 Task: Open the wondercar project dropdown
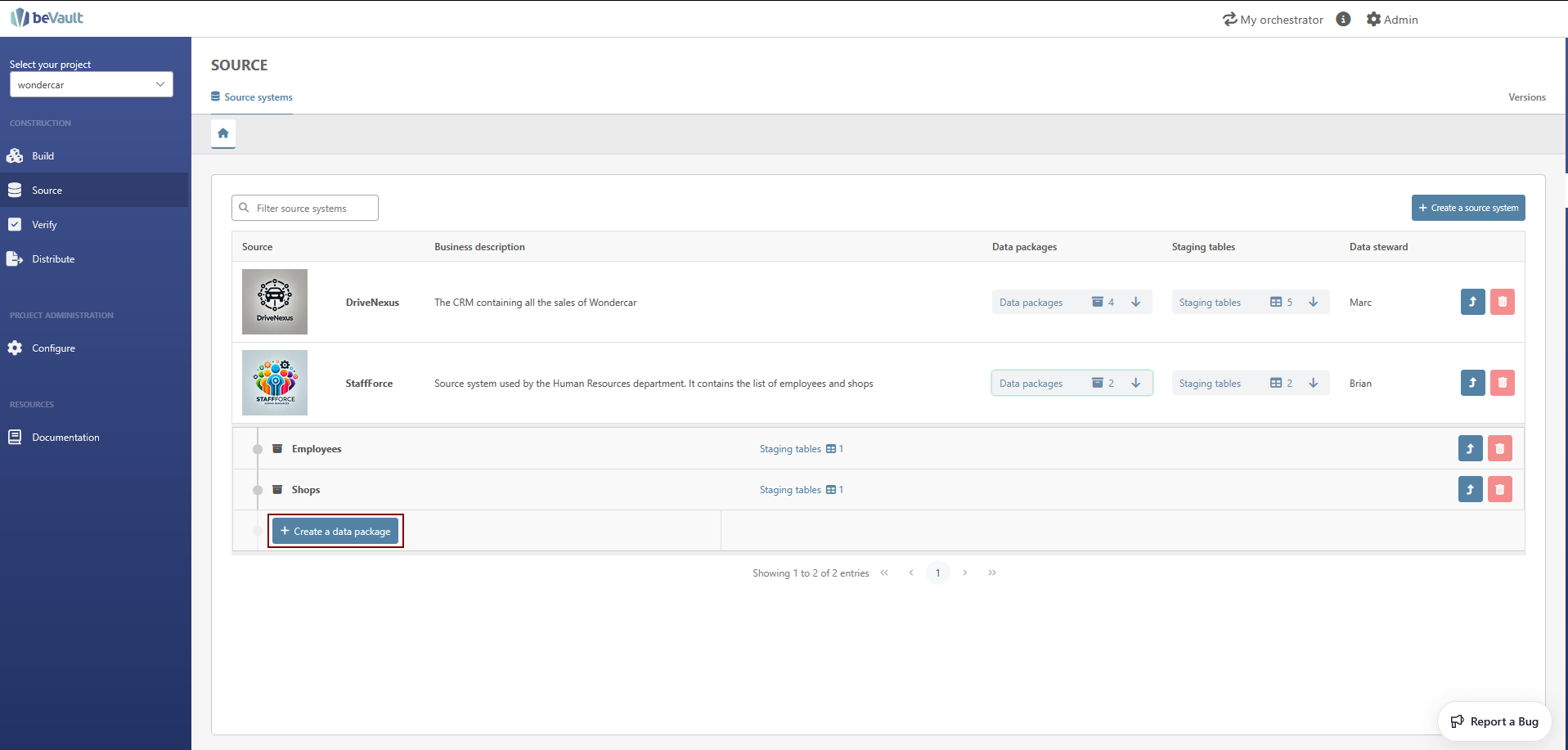(x=92, y=84)
